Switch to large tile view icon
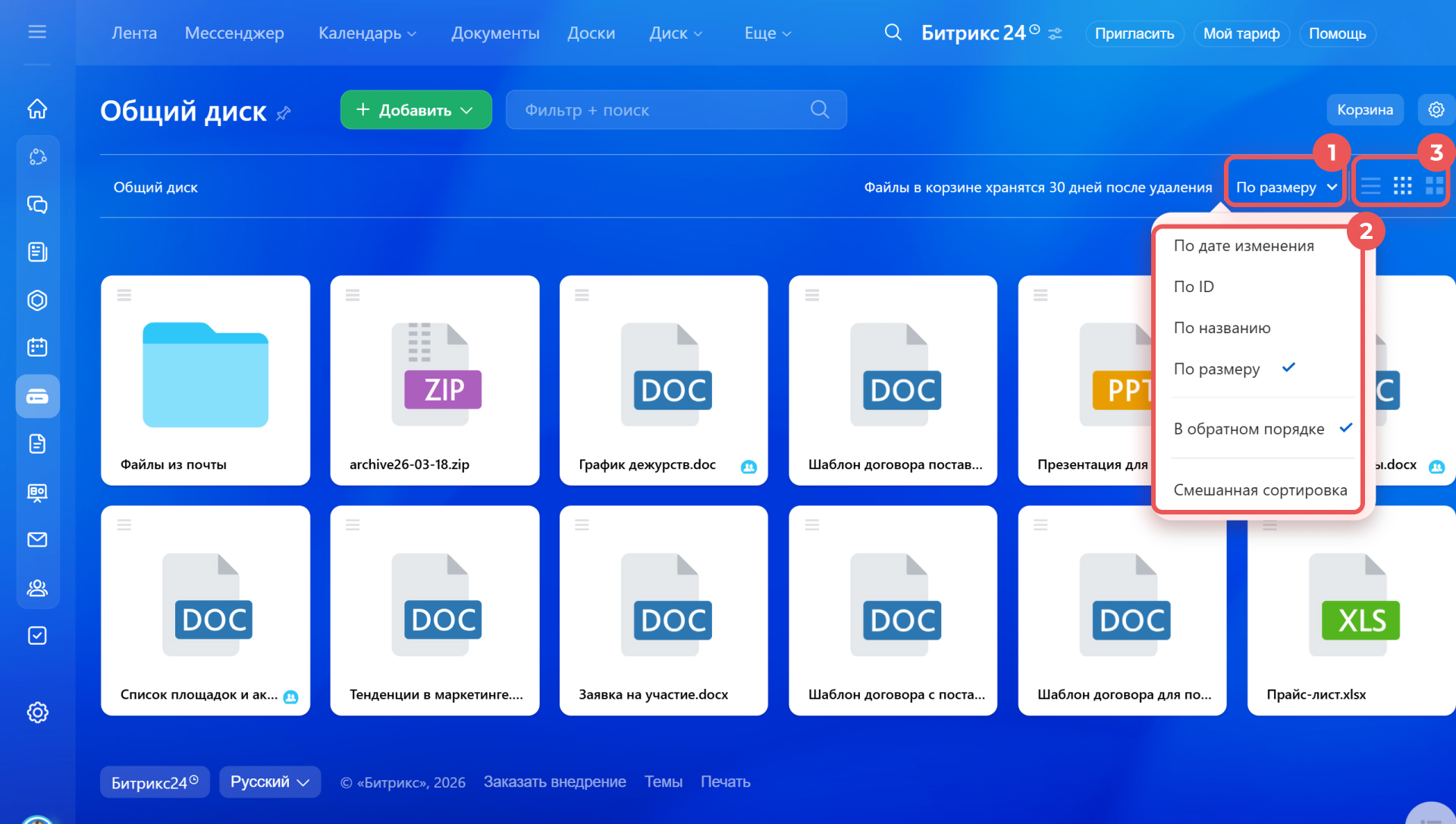The height and width of the screenshot is (824, 1456). pyautogui.click(x=1434, y=186)
